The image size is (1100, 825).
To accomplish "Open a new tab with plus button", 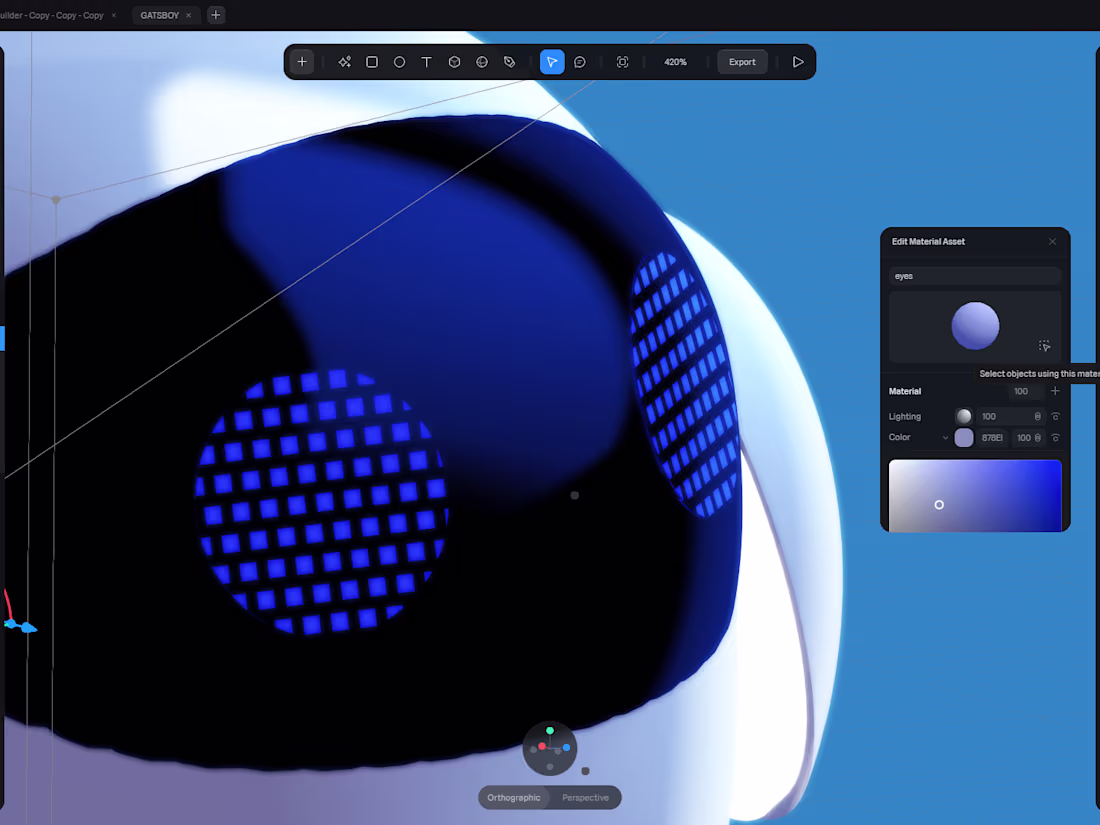I will (215, 15).
